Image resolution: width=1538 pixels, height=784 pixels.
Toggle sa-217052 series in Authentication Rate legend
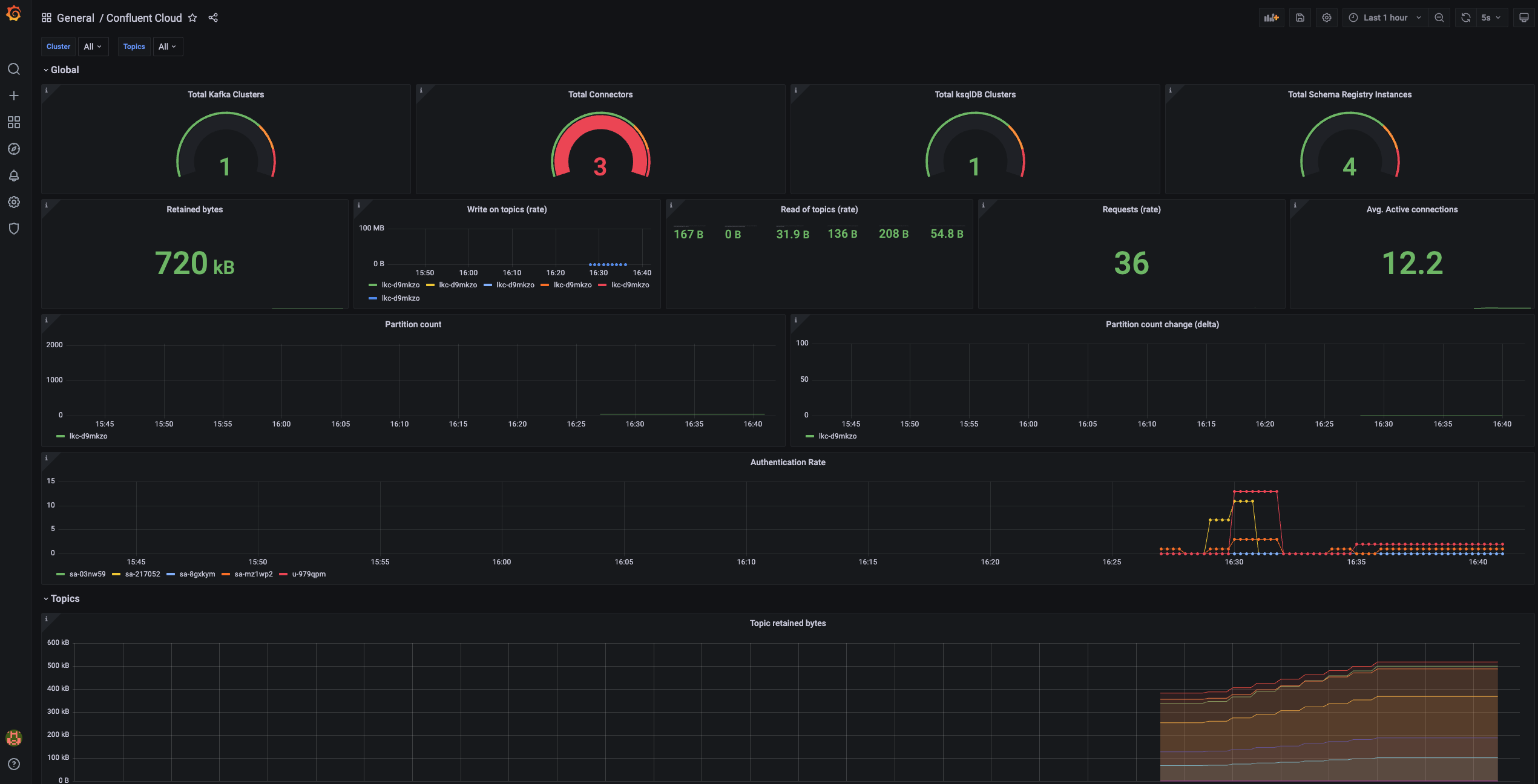[142, 574]
